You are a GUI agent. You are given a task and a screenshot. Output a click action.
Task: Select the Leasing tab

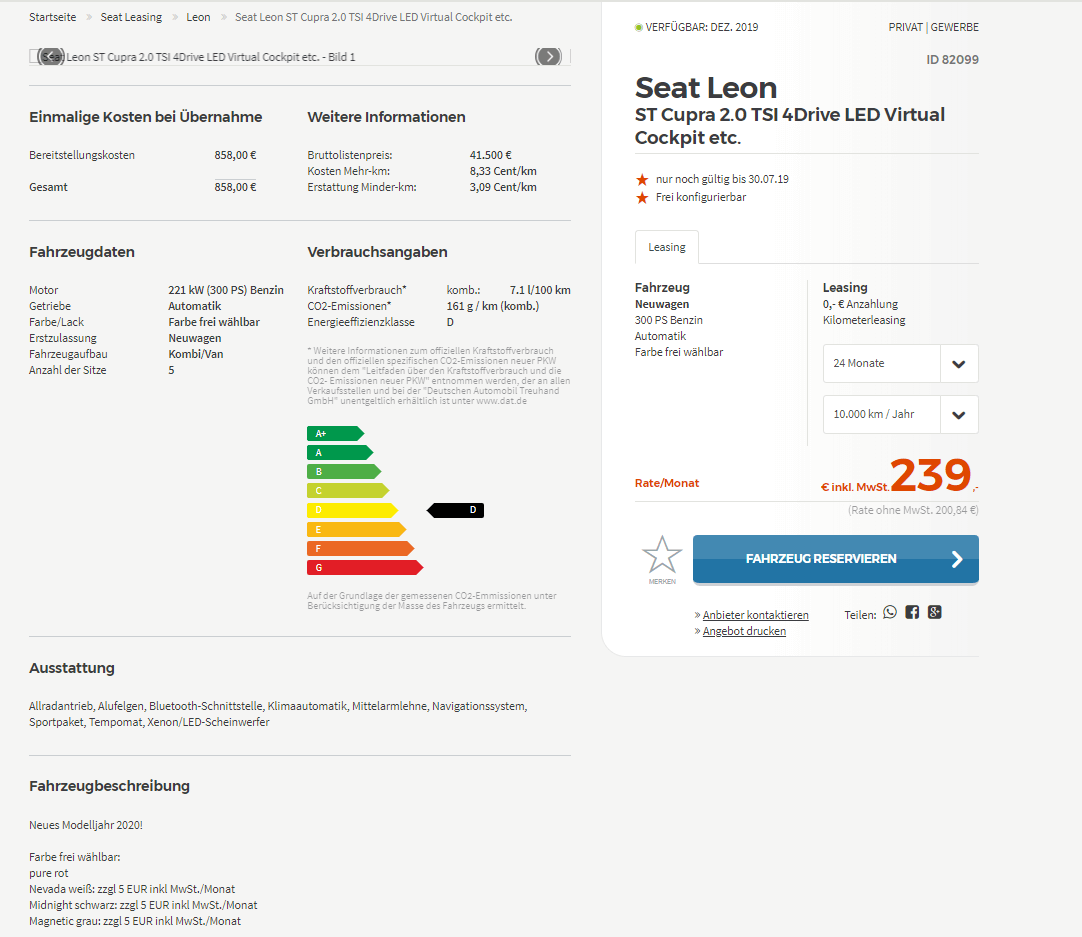point(667,247)
